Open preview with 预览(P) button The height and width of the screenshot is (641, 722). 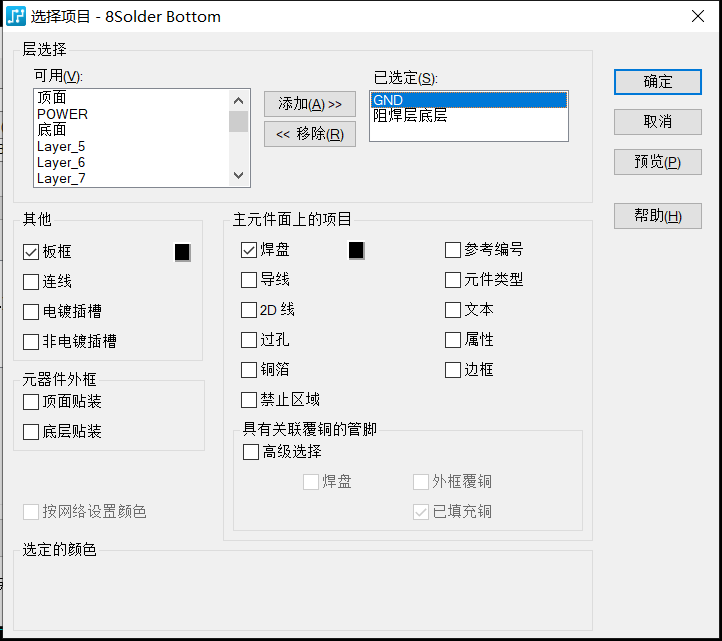[x=658, y=162]
